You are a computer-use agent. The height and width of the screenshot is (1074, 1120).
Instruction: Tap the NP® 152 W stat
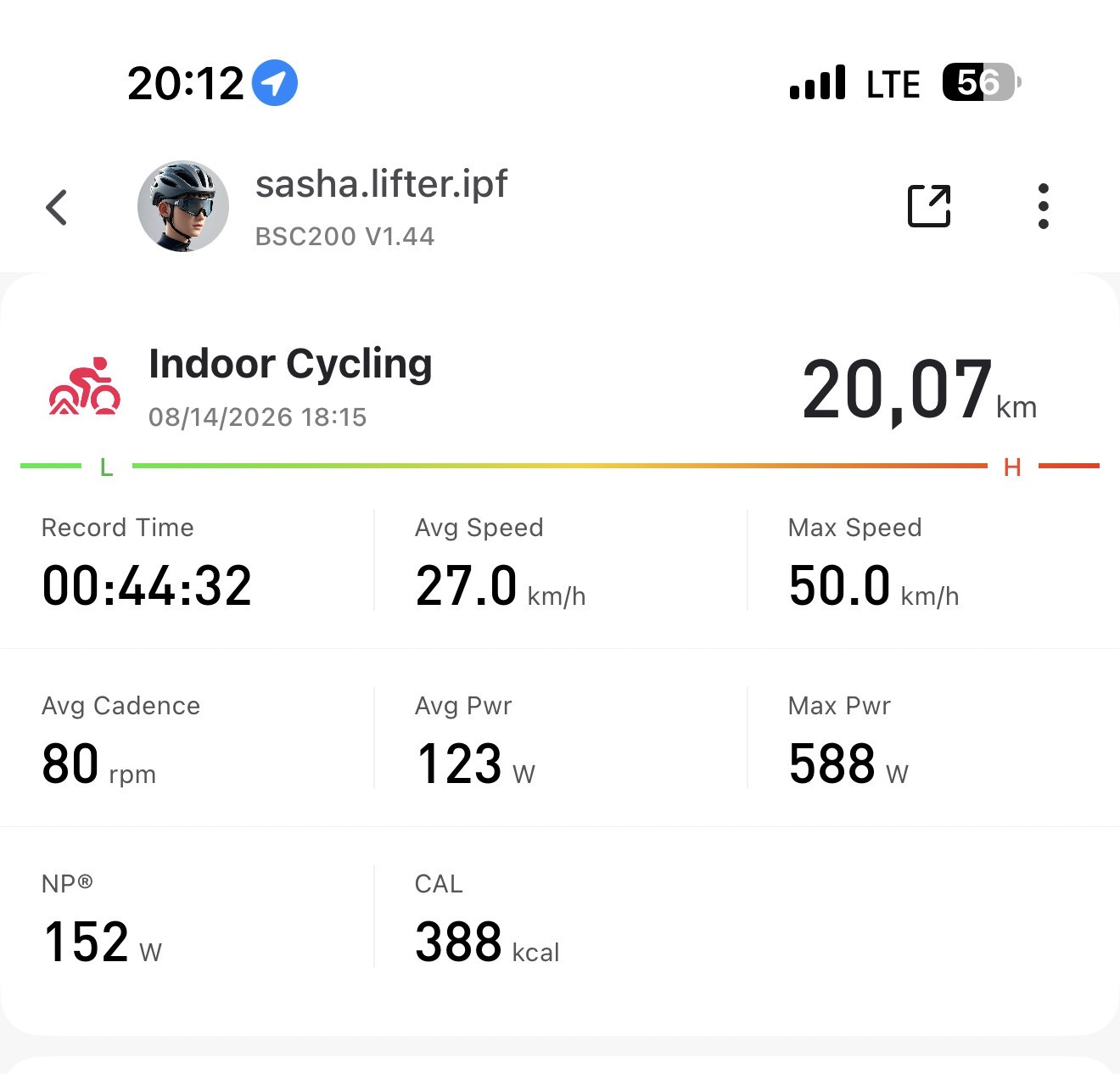(102, 919)
